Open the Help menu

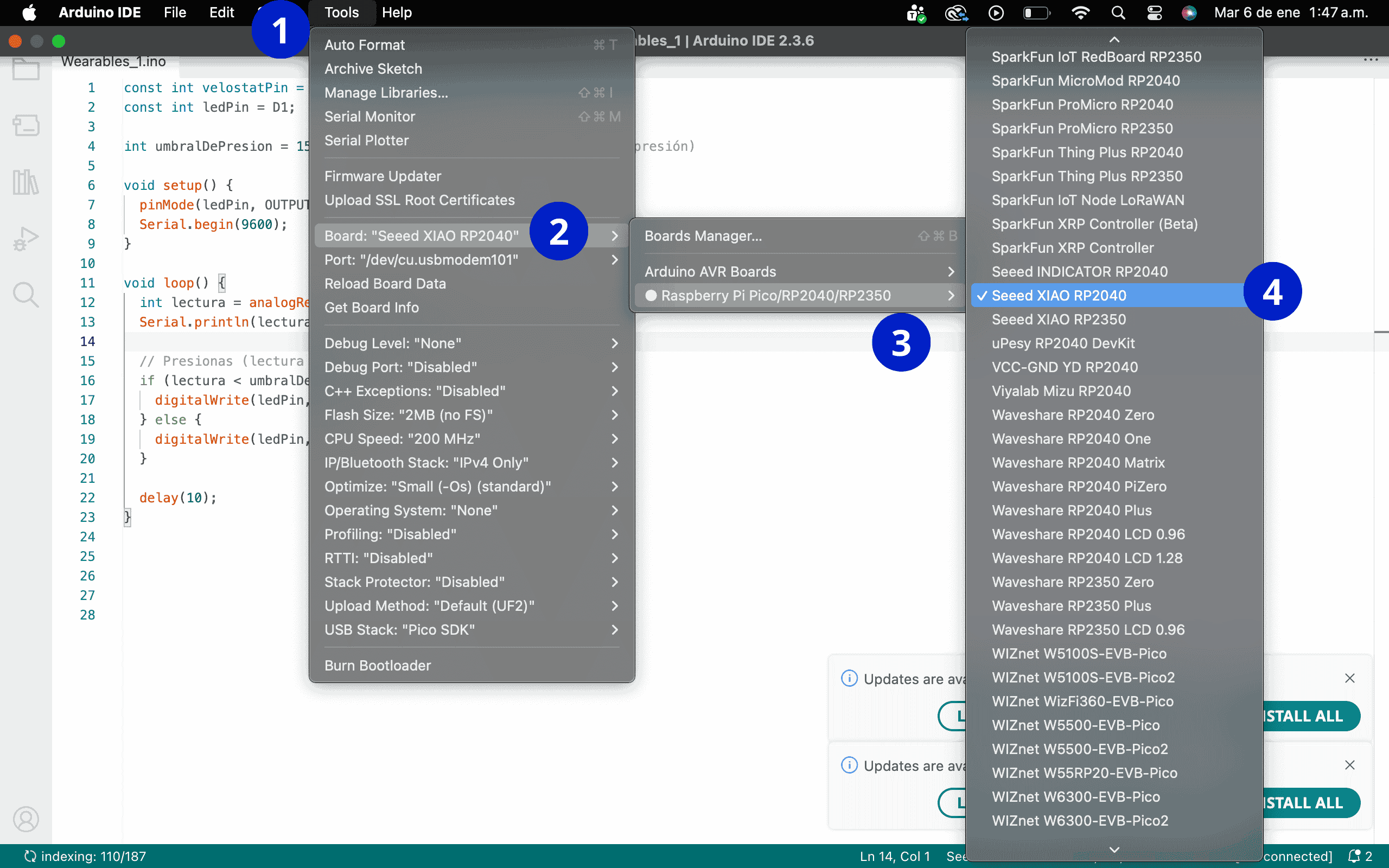point(397,12)
